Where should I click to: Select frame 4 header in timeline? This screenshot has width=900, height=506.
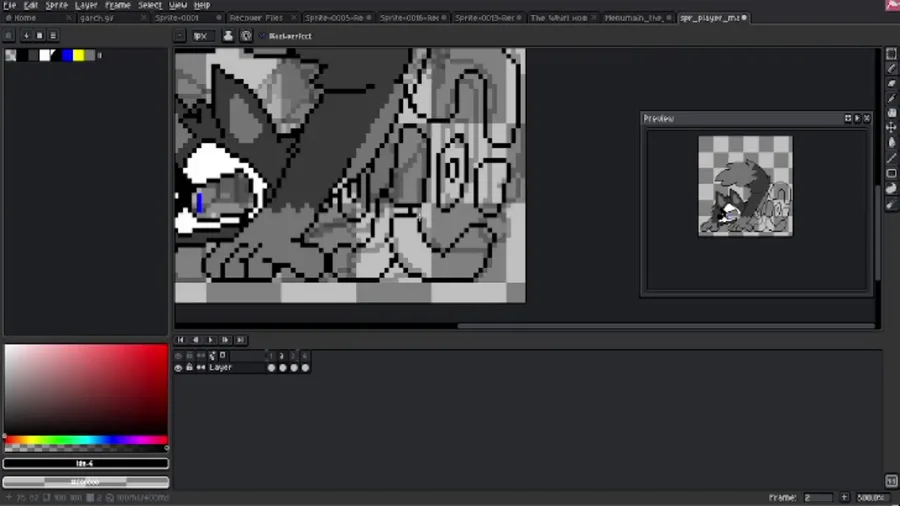[x=305, y=356]
